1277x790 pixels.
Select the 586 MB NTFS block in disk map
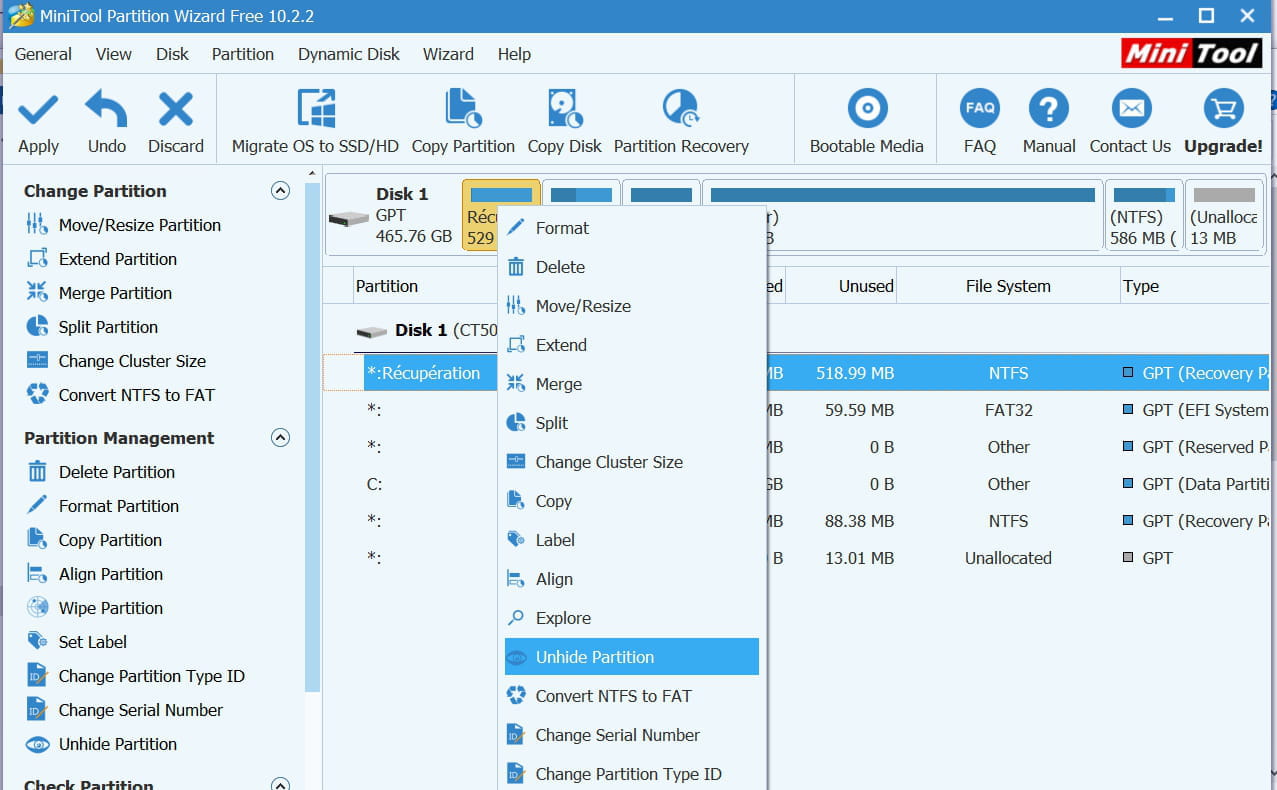1143,215
